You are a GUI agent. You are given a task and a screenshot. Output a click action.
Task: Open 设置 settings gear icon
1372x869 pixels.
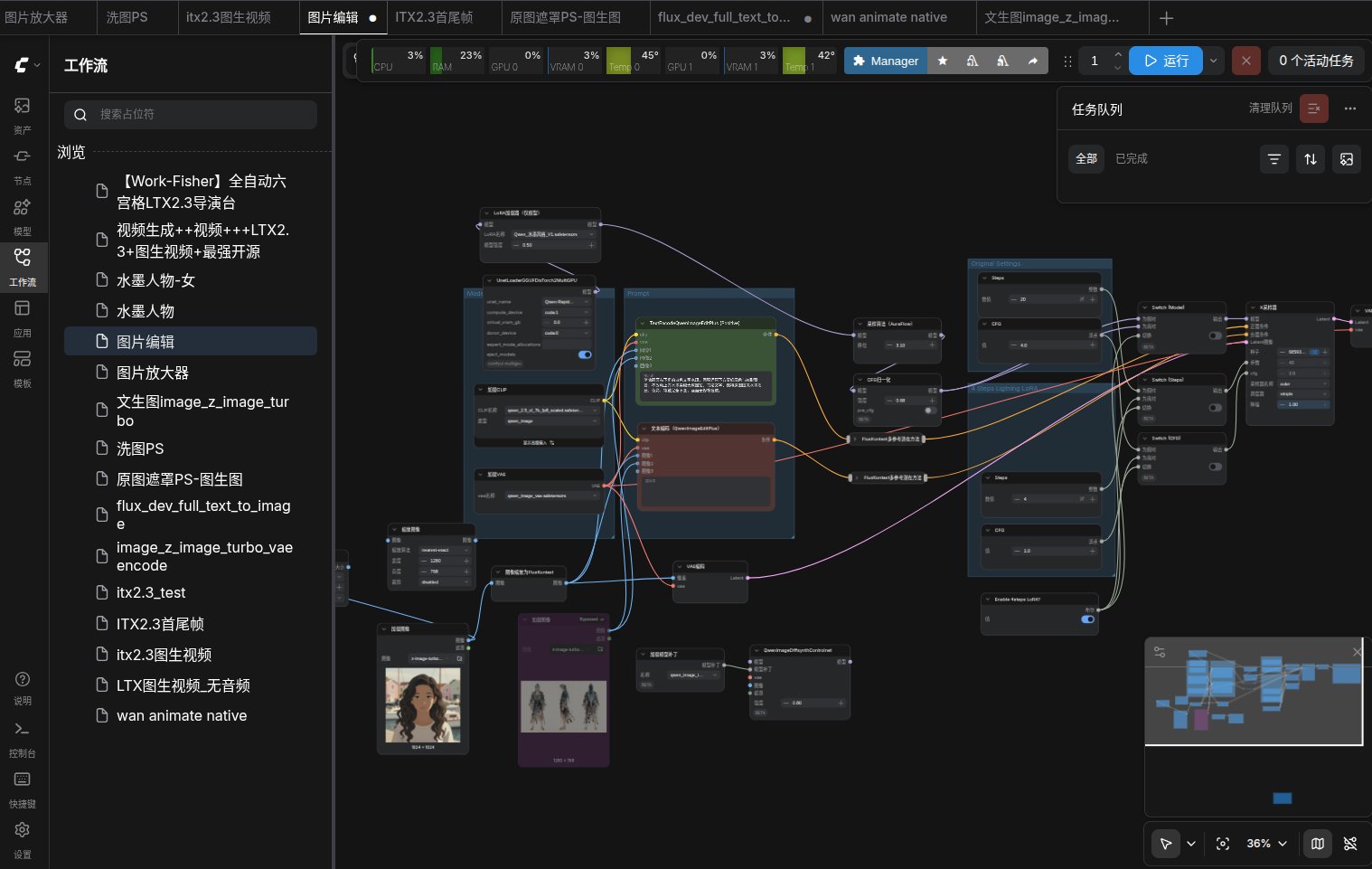coord(23,839)
